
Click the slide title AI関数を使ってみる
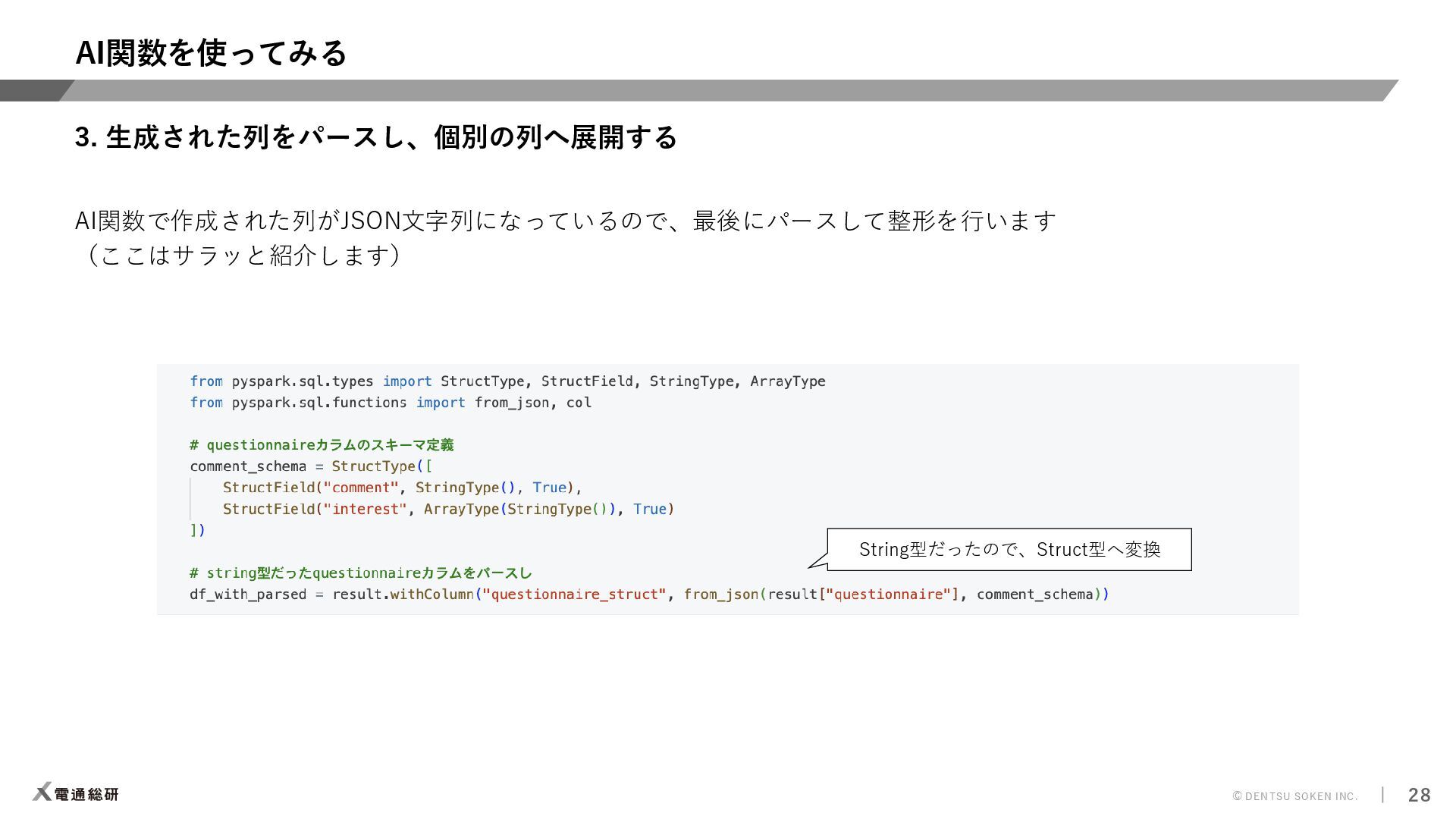(x=211, y=53)
